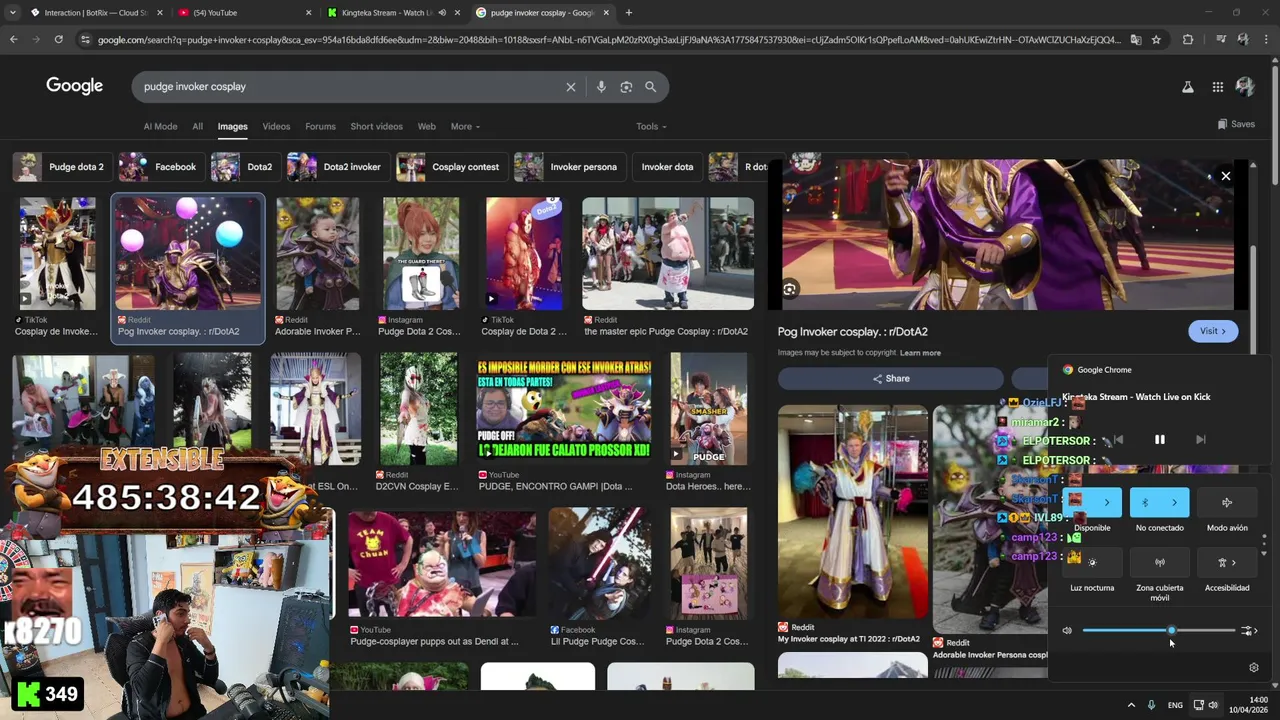1280x720 pixels.
Task: Open Windows quick settings gear icon
Action: 1254,667
